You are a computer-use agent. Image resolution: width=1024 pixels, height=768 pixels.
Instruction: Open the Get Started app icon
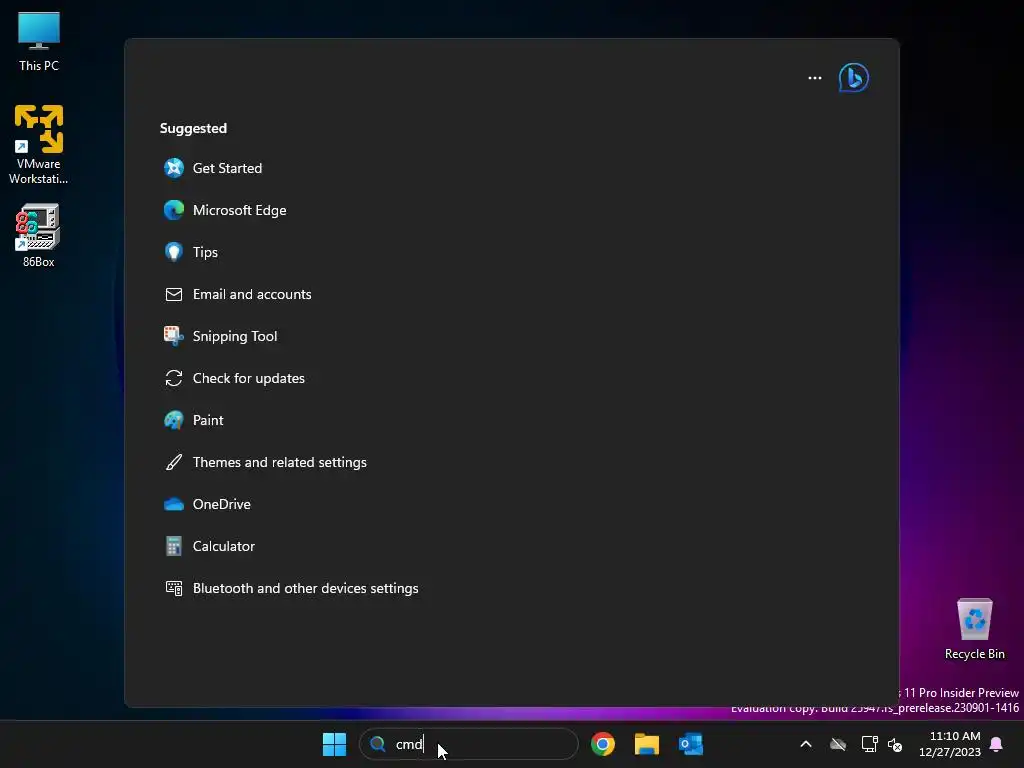point(174,168)
